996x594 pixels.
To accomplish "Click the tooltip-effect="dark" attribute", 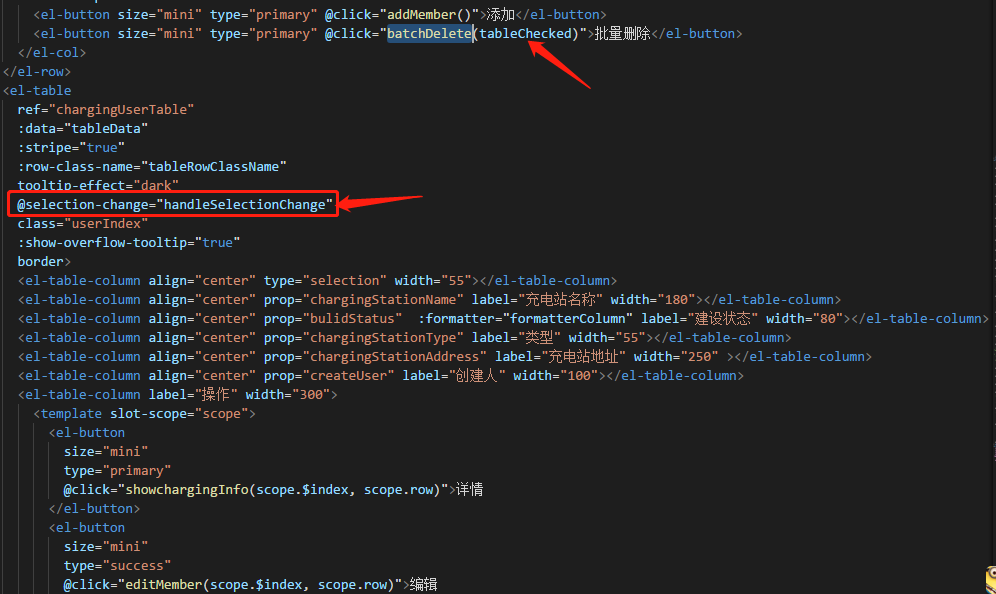I will [x=98, y=186].
